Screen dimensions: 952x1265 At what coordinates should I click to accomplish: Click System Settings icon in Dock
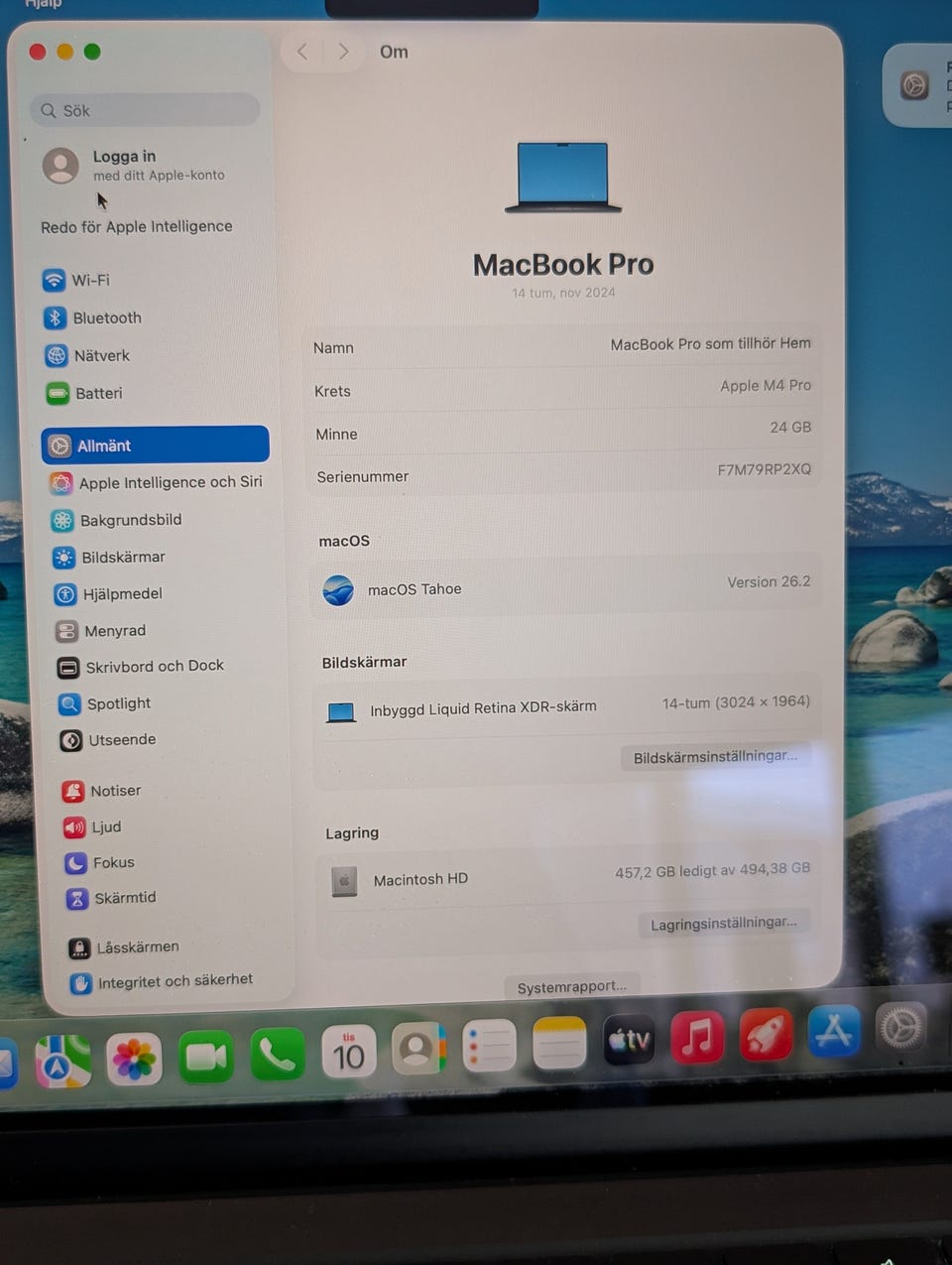[900, 1028]
